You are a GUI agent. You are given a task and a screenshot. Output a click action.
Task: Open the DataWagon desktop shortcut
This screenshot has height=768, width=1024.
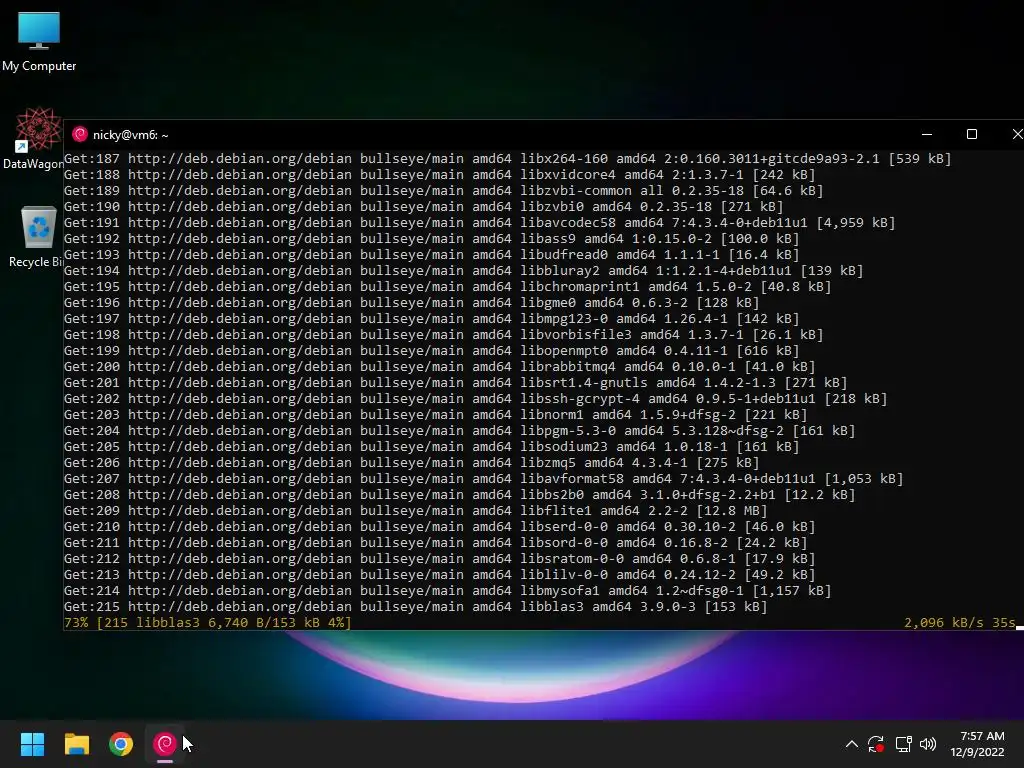(33, 139)
